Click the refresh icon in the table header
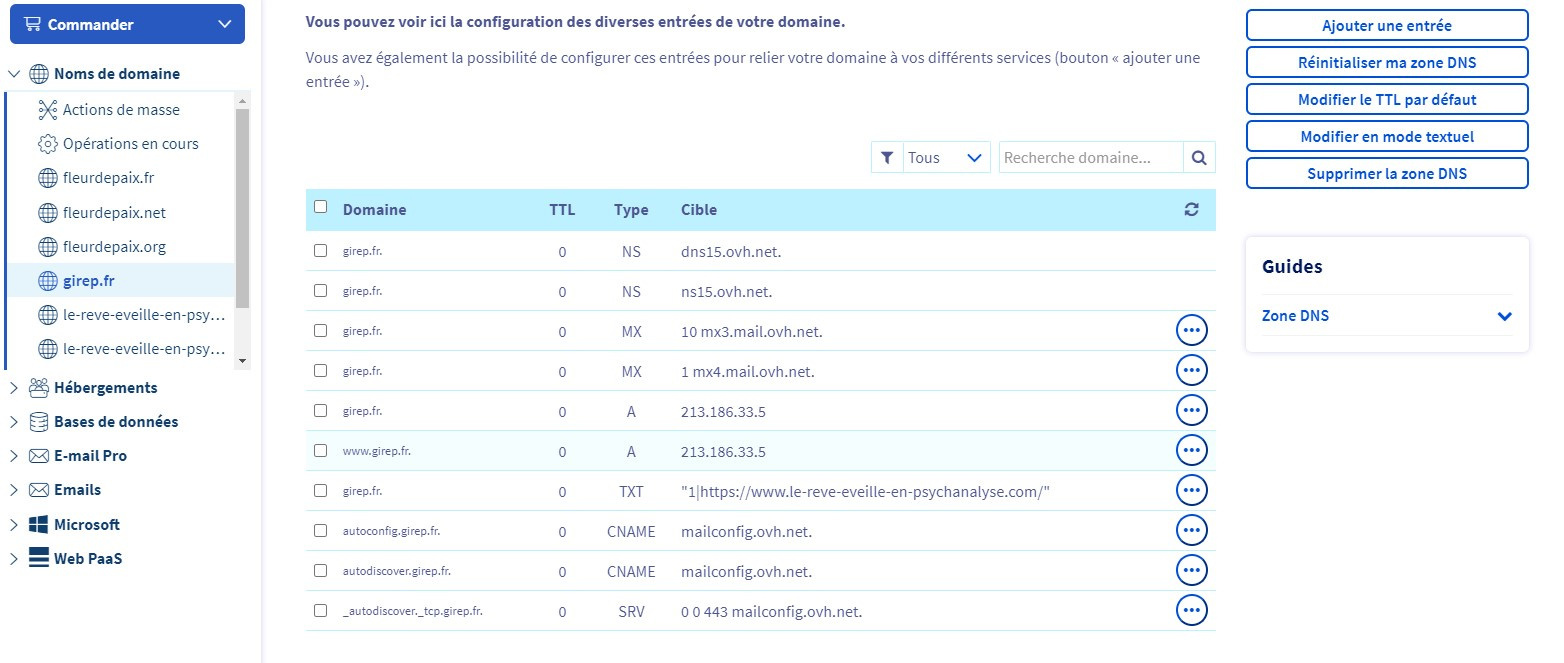 point(1191,210)
